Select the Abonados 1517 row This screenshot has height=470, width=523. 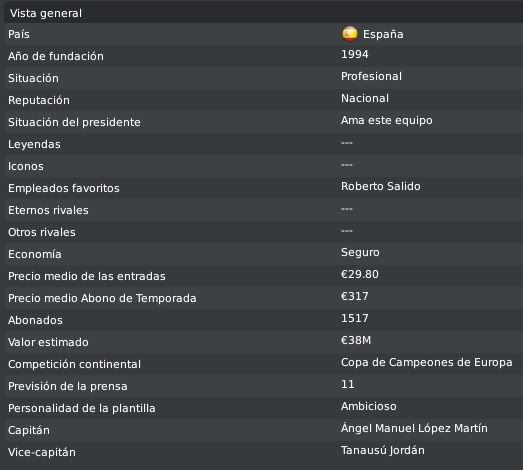point(264,320)
